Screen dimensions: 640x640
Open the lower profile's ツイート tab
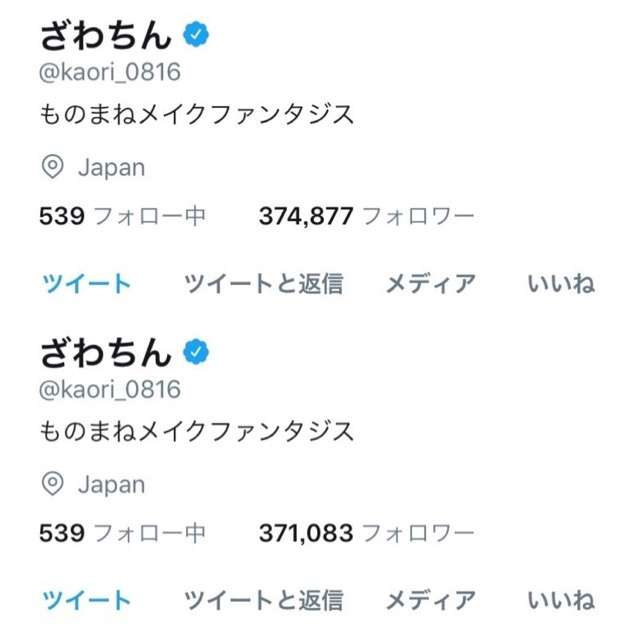point(87,600)
